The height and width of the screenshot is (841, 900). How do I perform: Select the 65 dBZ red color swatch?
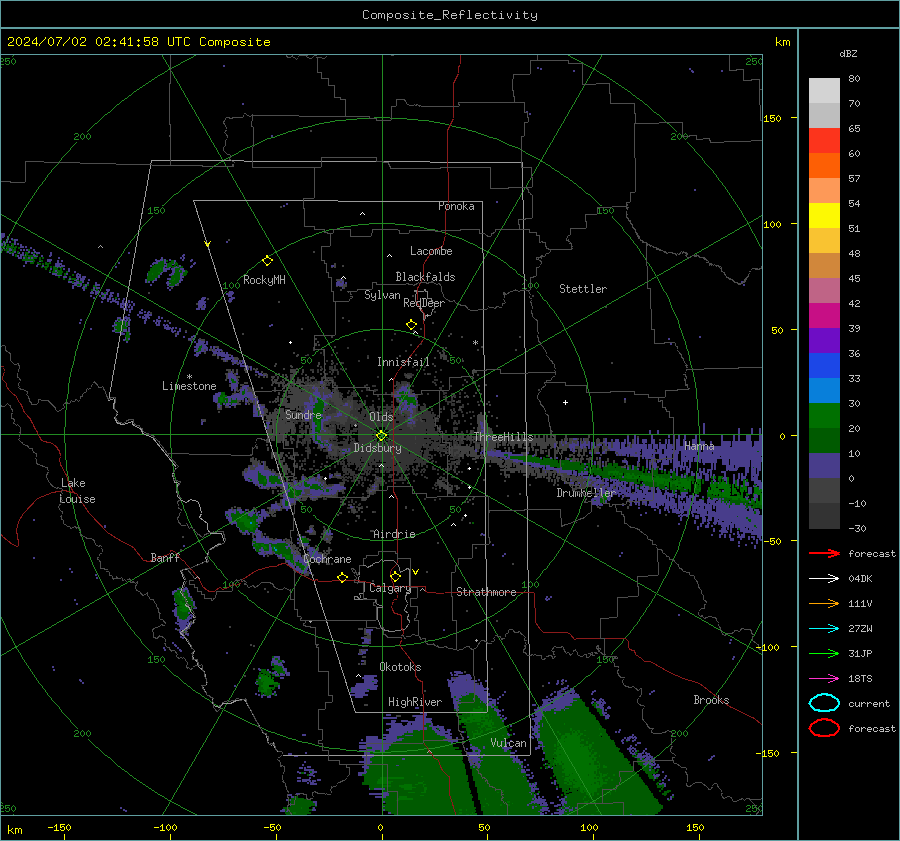click(x=824, y=141)
